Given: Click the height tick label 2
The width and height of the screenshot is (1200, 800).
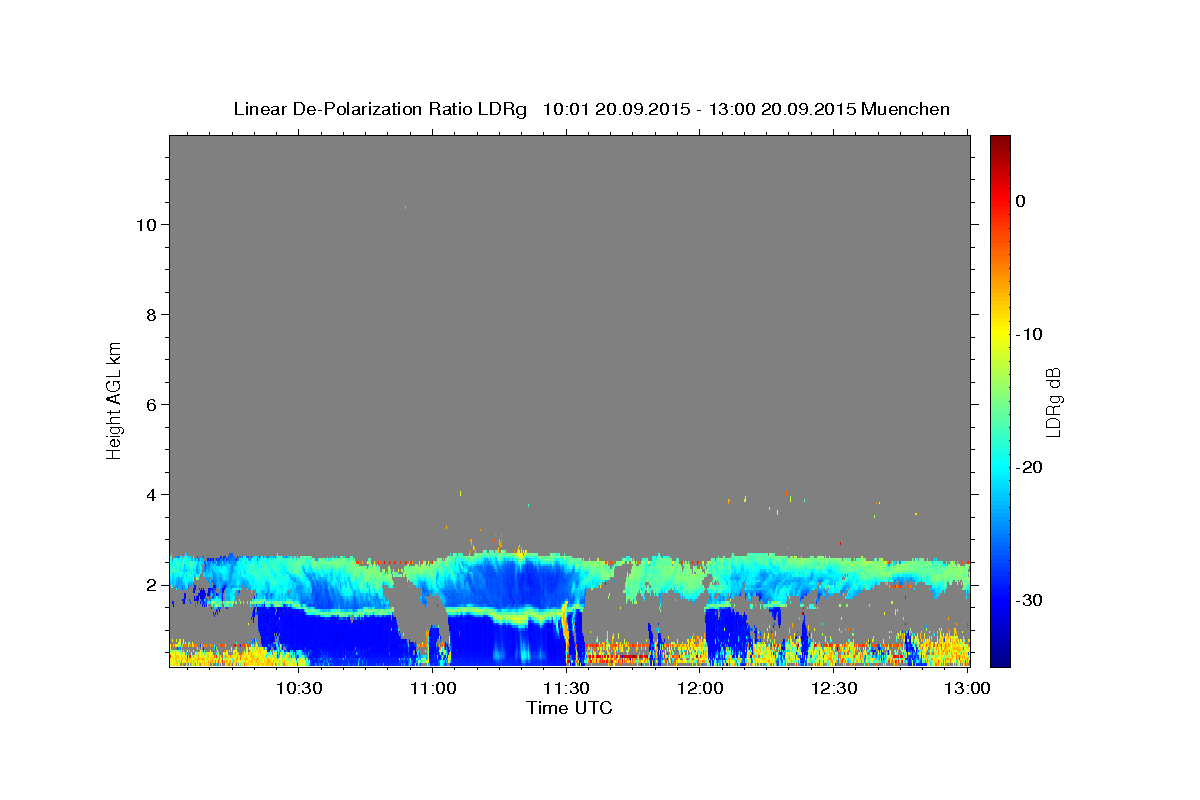Looking at the screenshot, I should click(151, 585).
